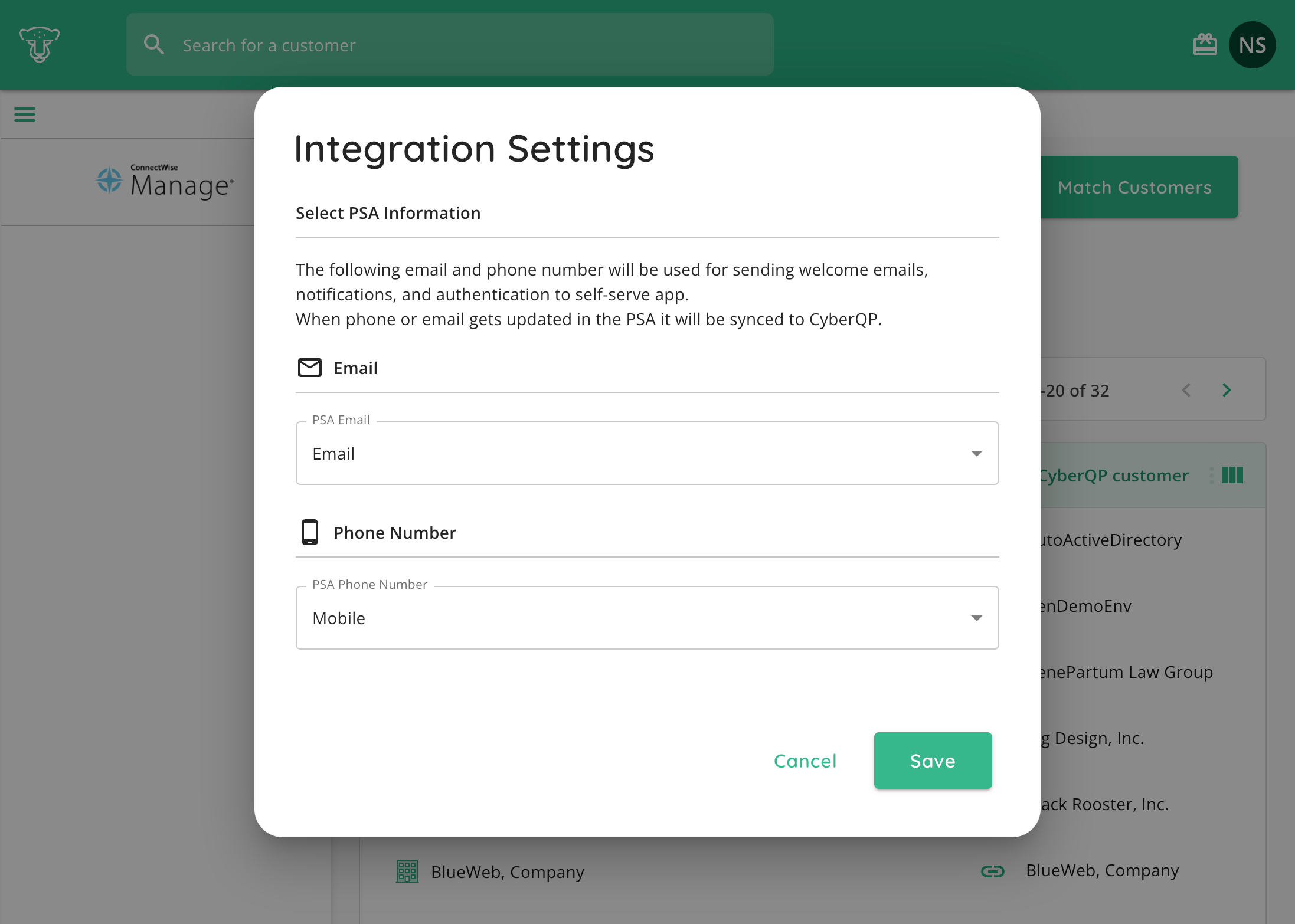This screenshot has width=1295, height=924.
Task: Click the Match Customers button
Action: click(x=1134, y=187)
